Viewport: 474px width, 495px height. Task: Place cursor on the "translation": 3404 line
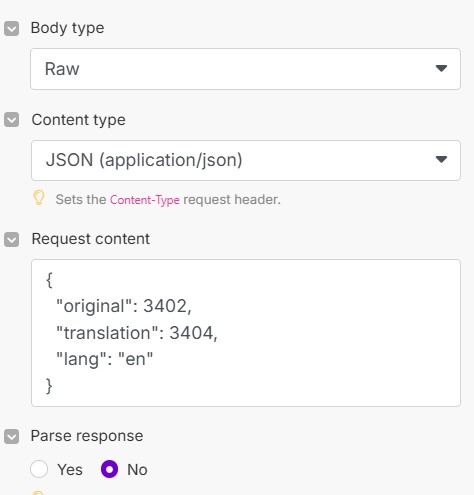coord(137,333)
